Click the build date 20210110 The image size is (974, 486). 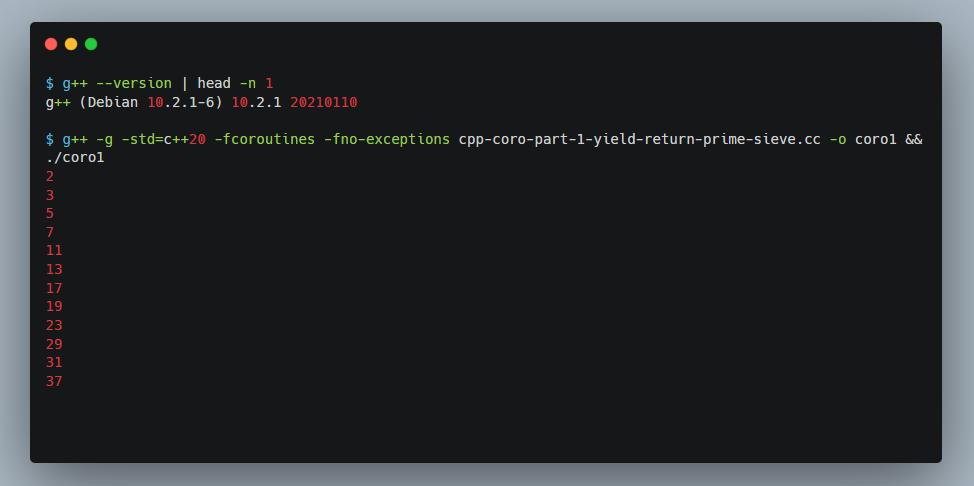tap(323, 102)
